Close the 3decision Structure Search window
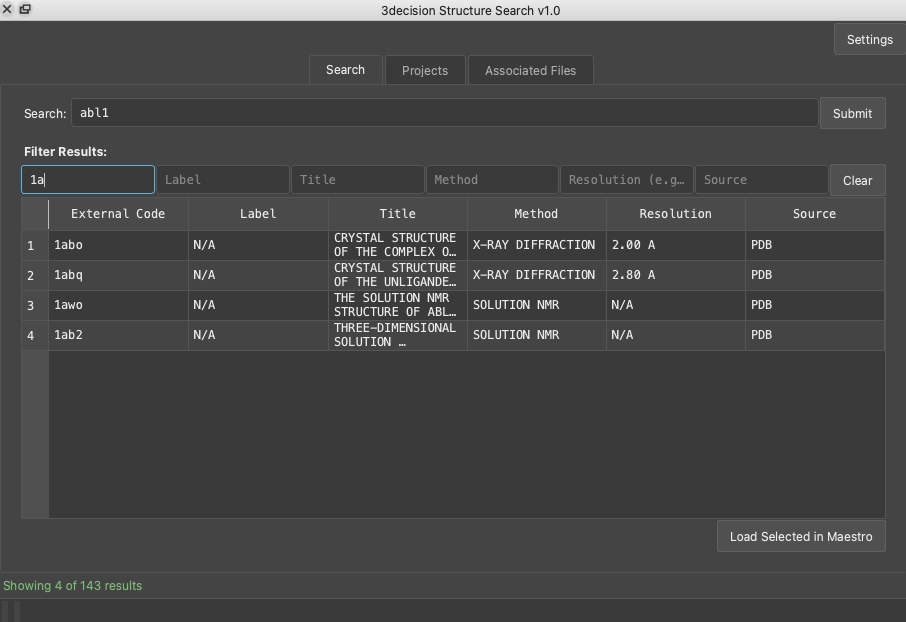Viewport: 906px width, 622px height. pyautogui.click(x=7, y=9)
